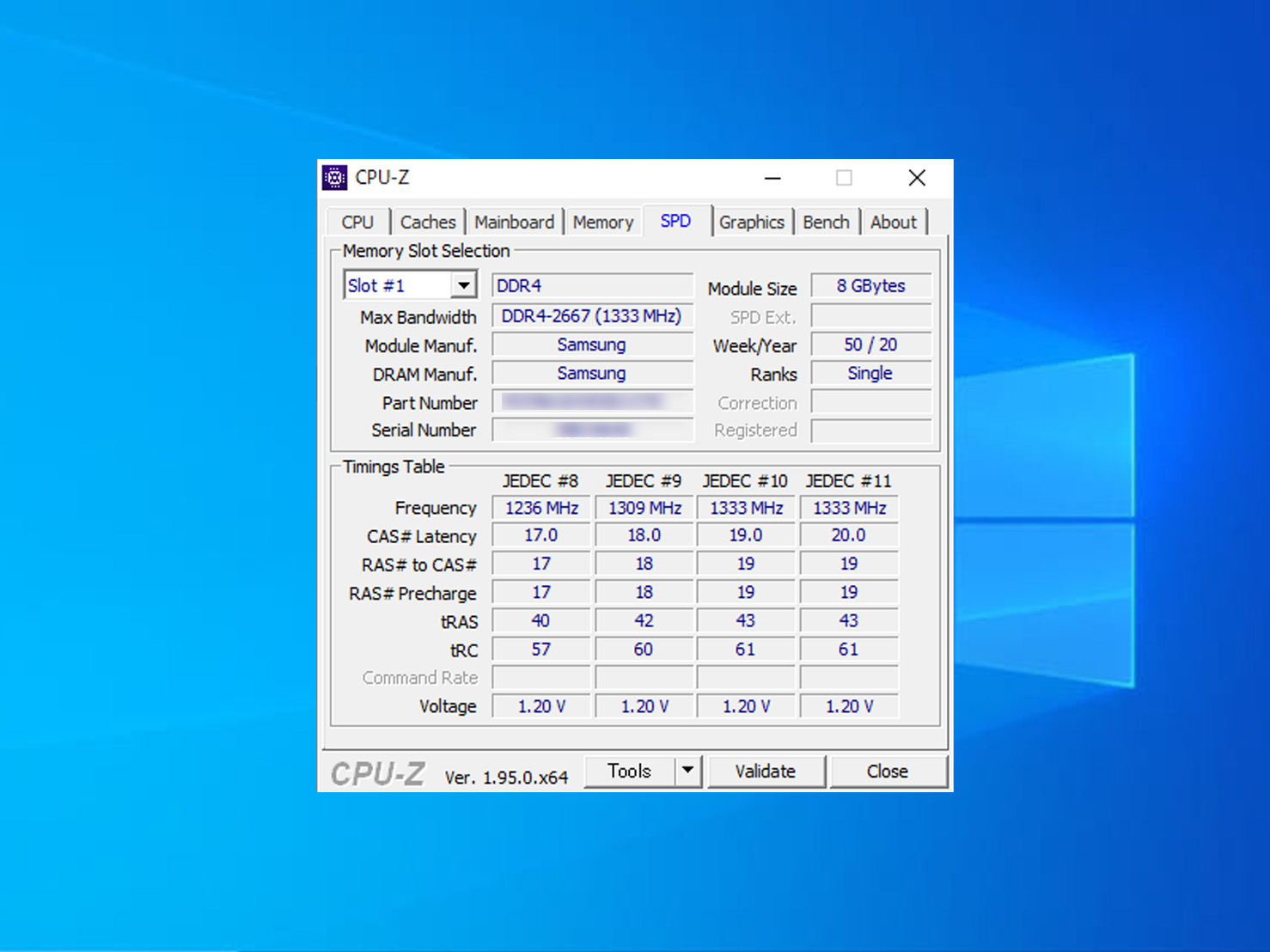The height and width of the screenshot is (952, 1270).
Task: Click the CAS# Latency 18.0 cell
Action: click(x=644, y=535)
